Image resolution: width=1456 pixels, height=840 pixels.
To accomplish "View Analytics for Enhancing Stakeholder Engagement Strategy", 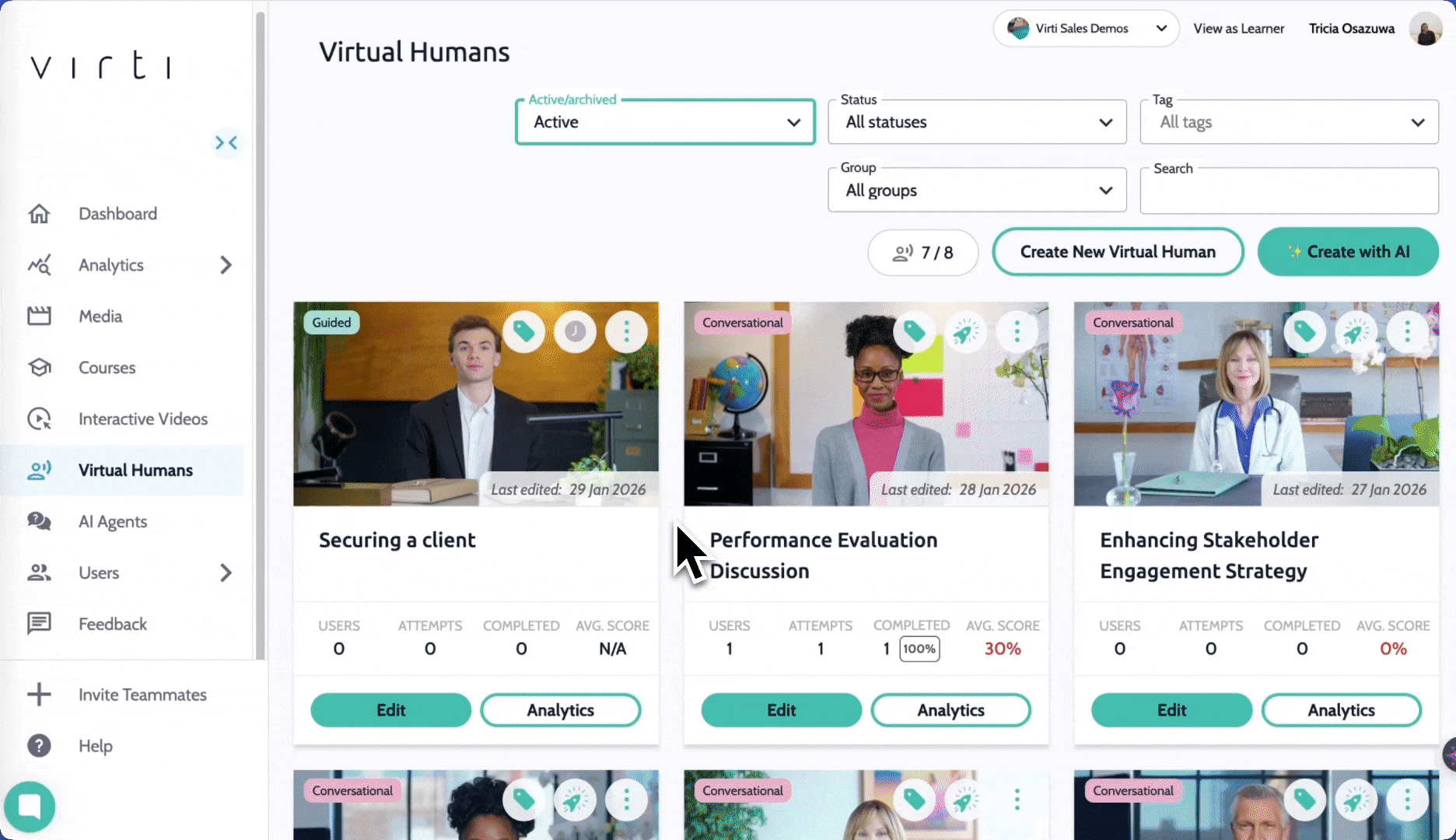I will pyautogui.click(x=1341, y=710).
